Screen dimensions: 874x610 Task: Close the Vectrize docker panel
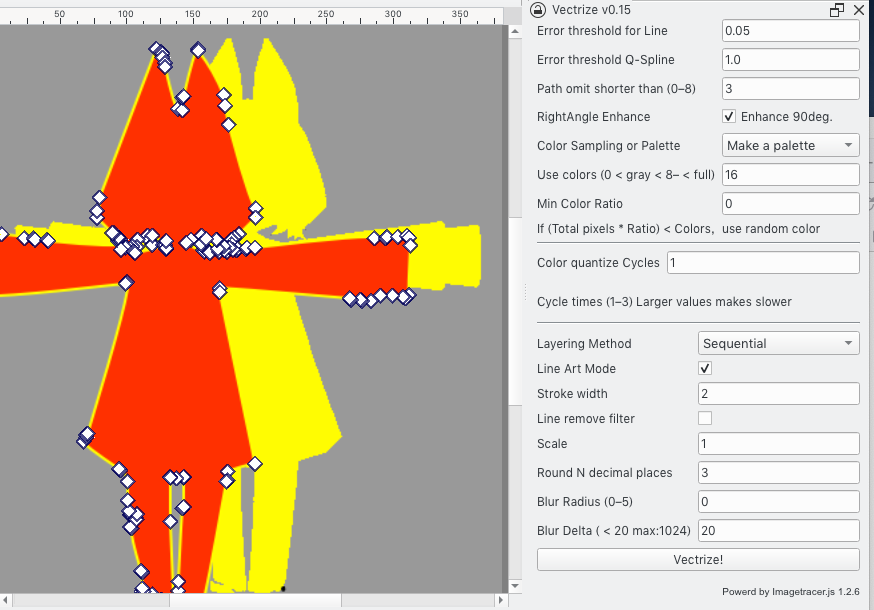(x=858, y=10)
